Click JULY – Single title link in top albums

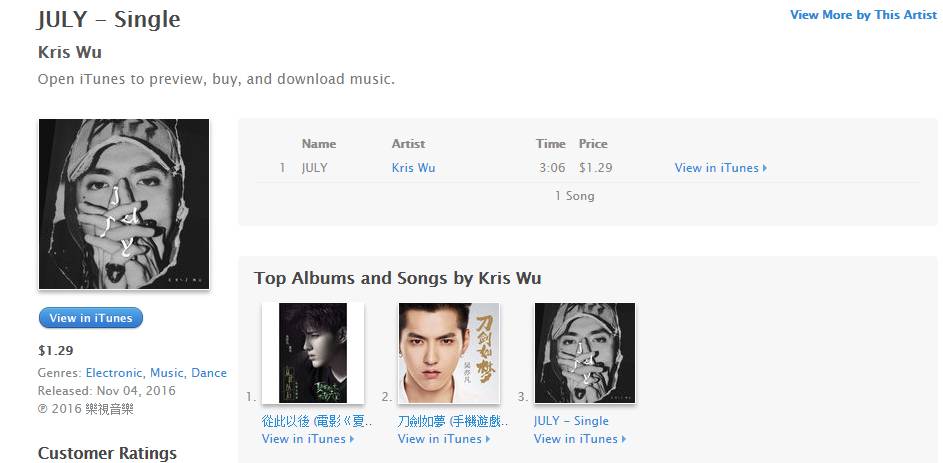pos(571,421)
